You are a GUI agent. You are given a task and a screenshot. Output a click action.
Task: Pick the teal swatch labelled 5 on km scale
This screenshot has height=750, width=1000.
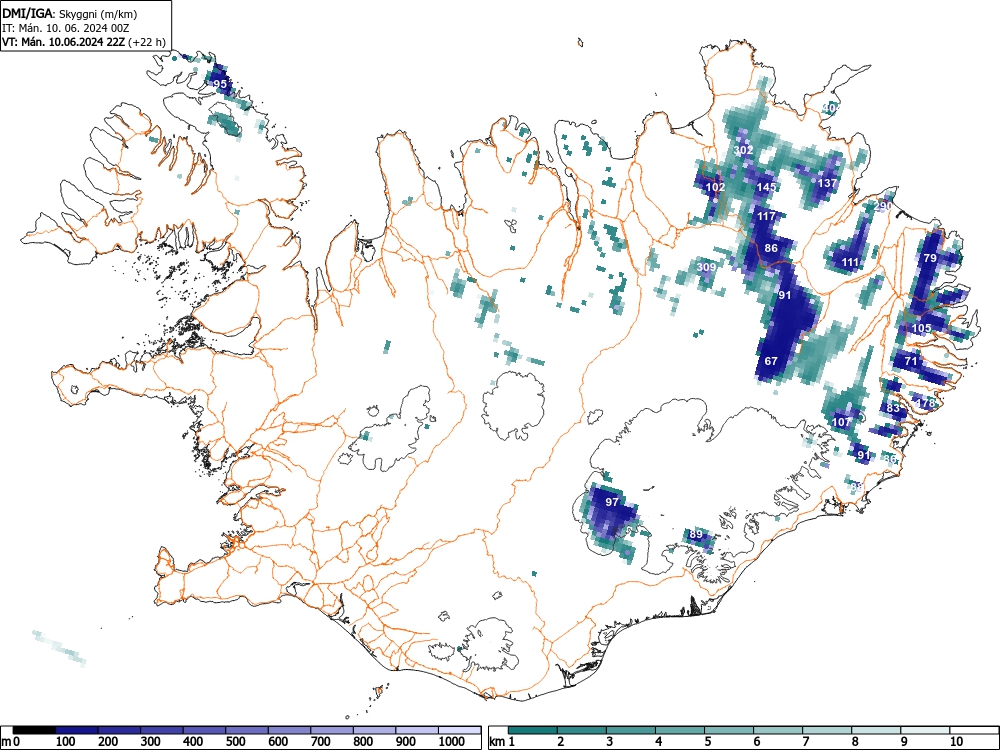[729, 730]
